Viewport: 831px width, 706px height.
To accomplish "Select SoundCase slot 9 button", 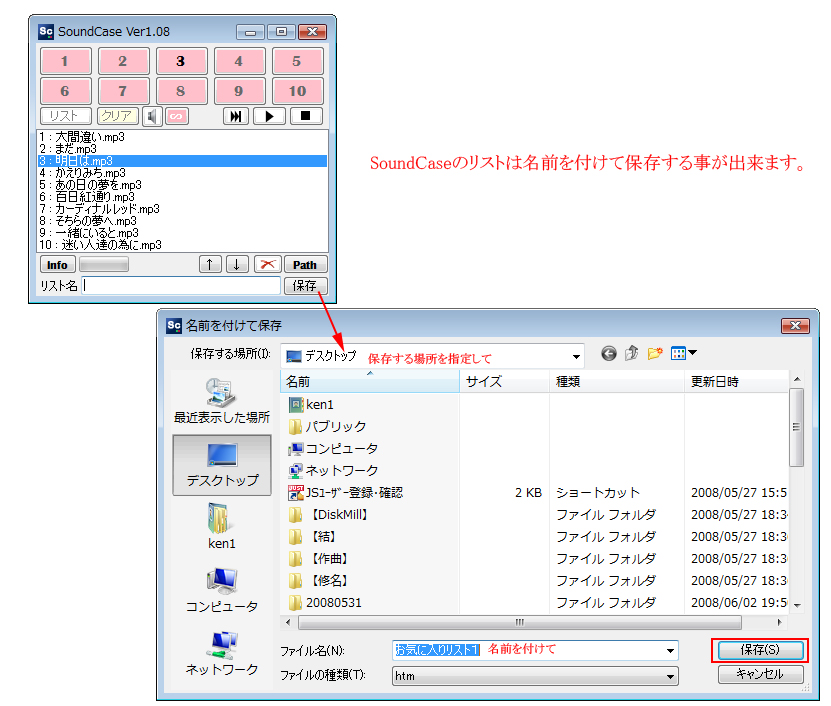I will pos(240,91).
